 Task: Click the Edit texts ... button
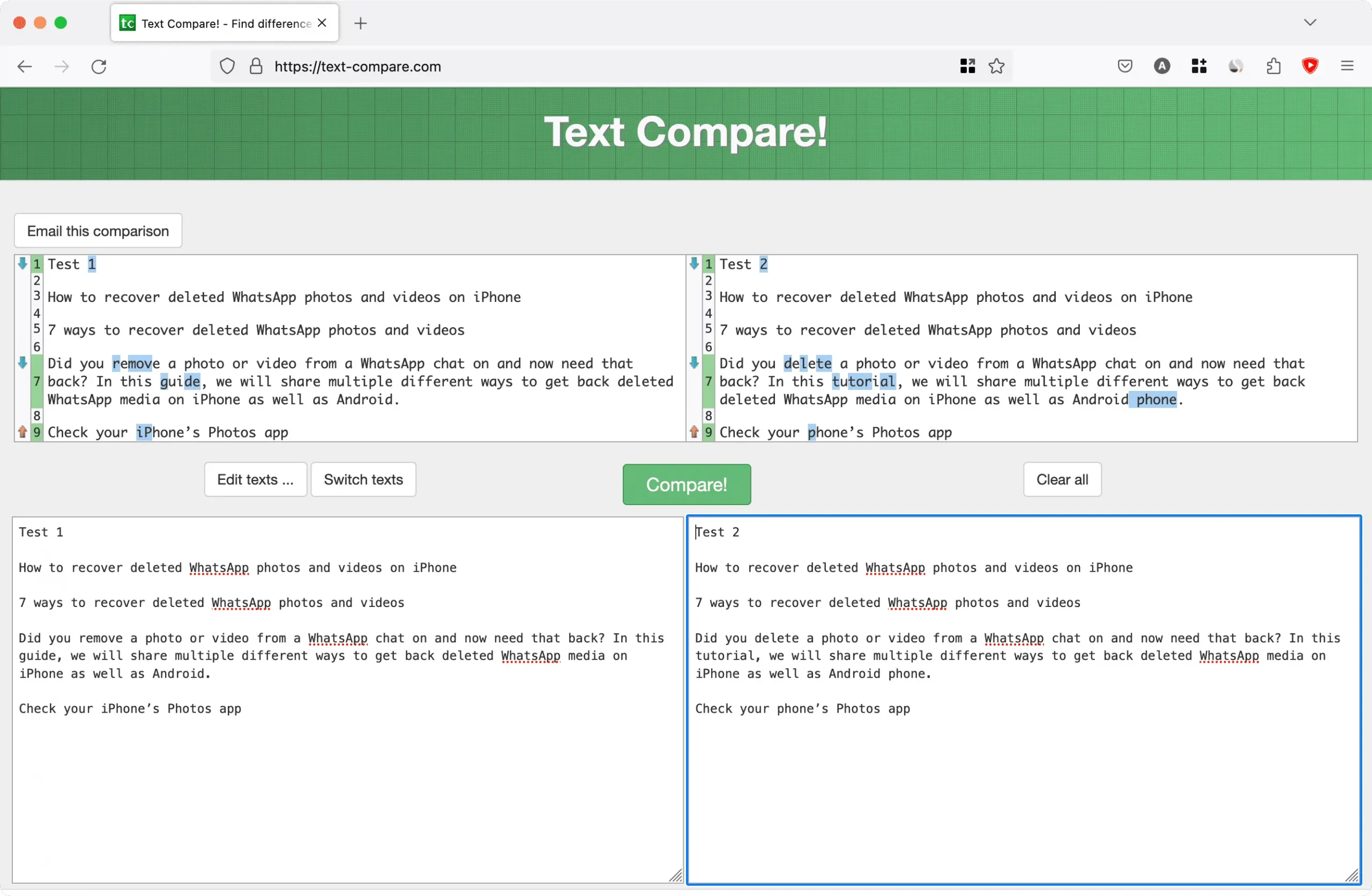(255, 478)
